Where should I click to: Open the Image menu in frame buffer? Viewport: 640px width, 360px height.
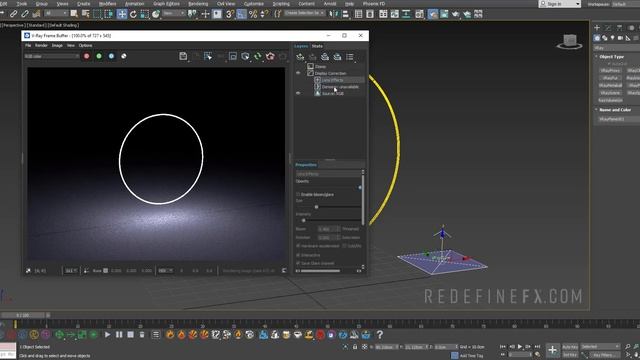pos(57,45)
